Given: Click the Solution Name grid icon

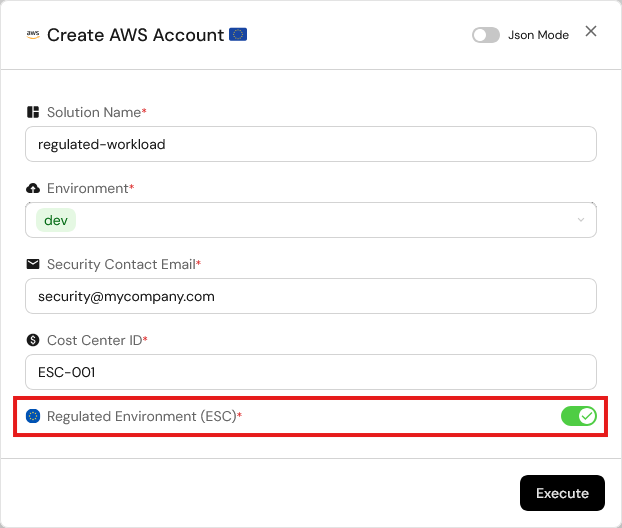Looking at the screenshot, I should (x=33, y=112).
